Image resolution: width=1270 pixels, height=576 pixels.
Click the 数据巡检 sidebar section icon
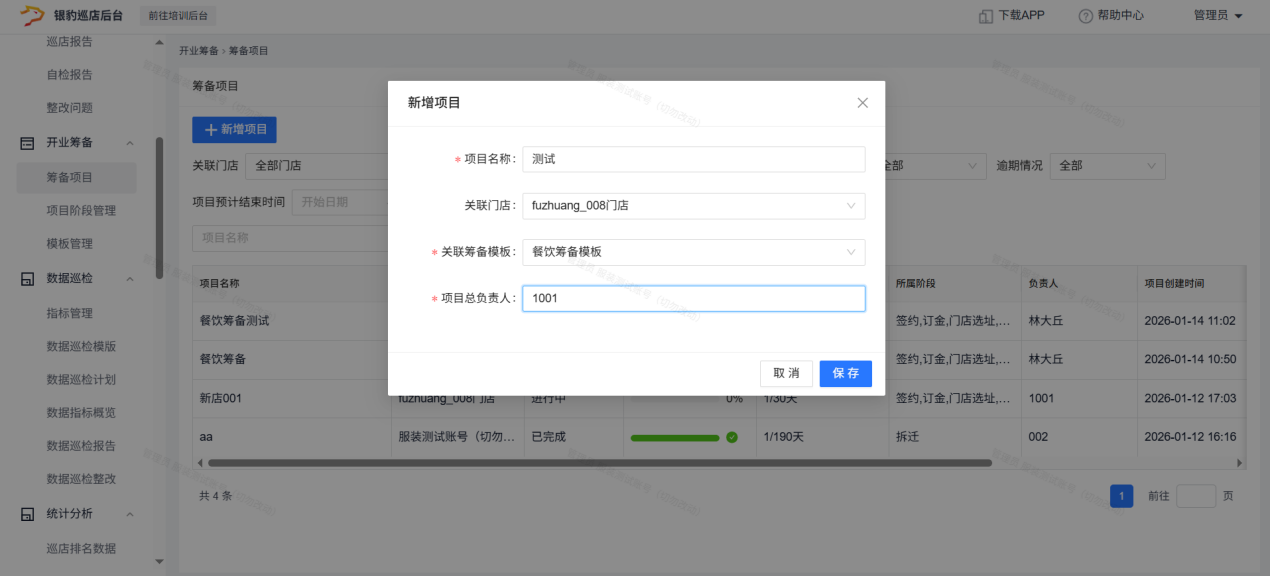pyautogui.click(x=28, y=279)
